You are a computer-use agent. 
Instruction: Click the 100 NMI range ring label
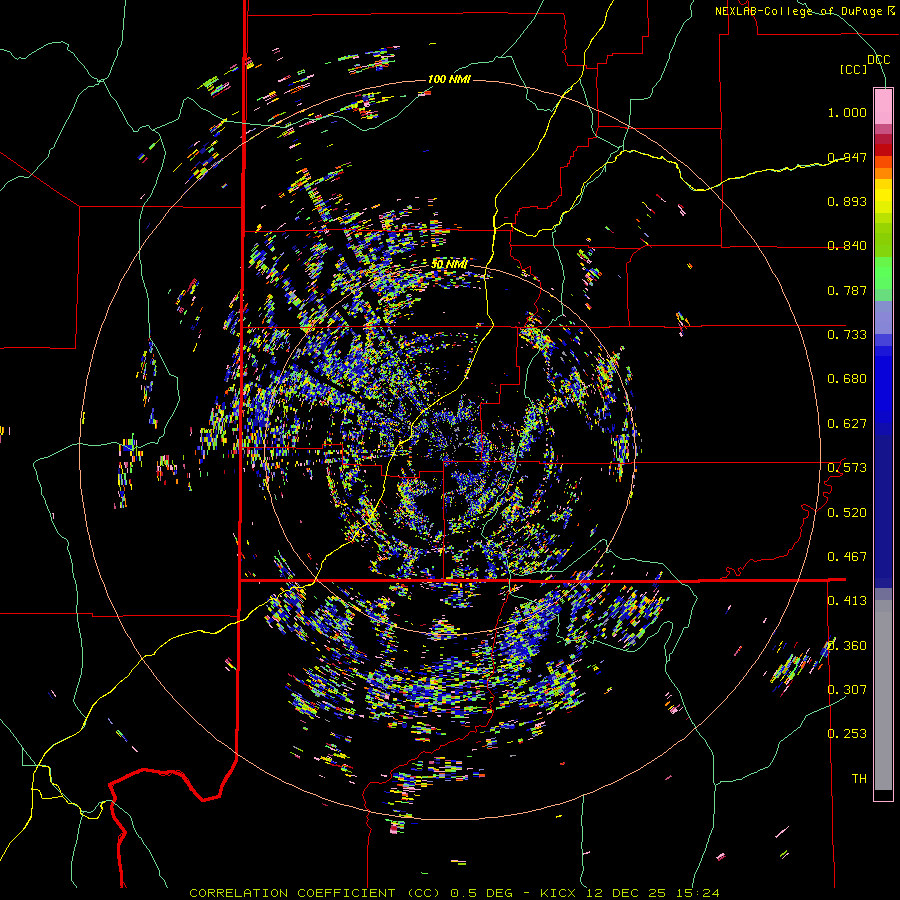[449, 79]
